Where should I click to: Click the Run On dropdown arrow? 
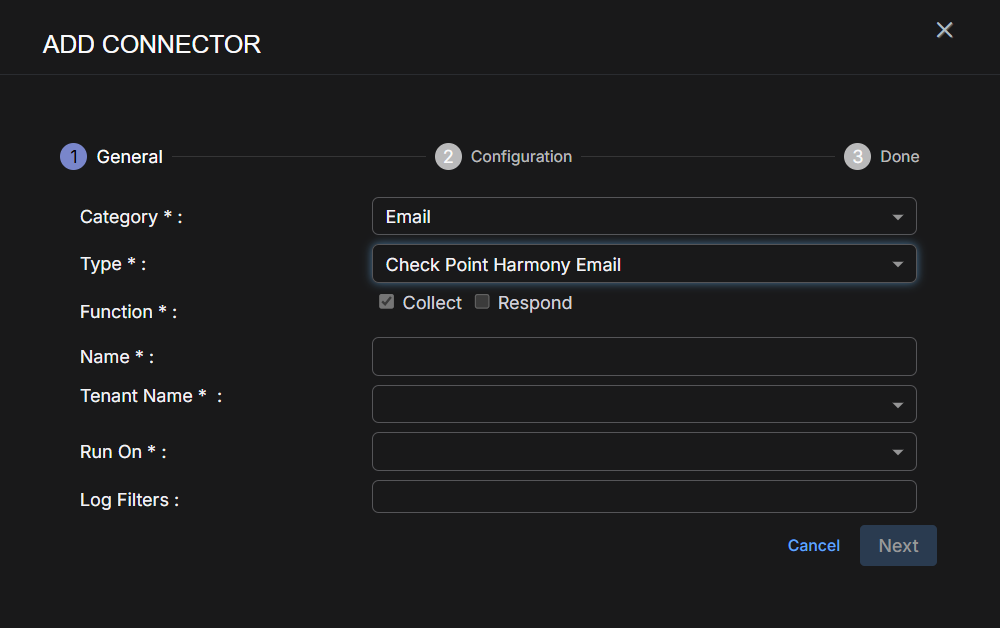pos(897,452)
